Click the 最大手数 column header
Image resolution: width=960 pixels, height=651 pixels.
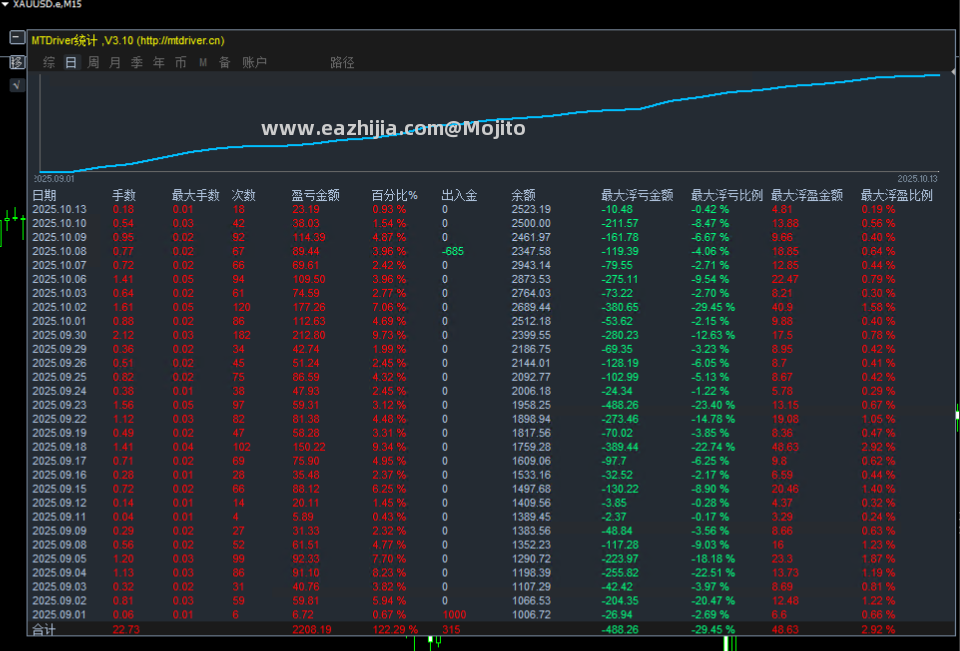[195, 195]
